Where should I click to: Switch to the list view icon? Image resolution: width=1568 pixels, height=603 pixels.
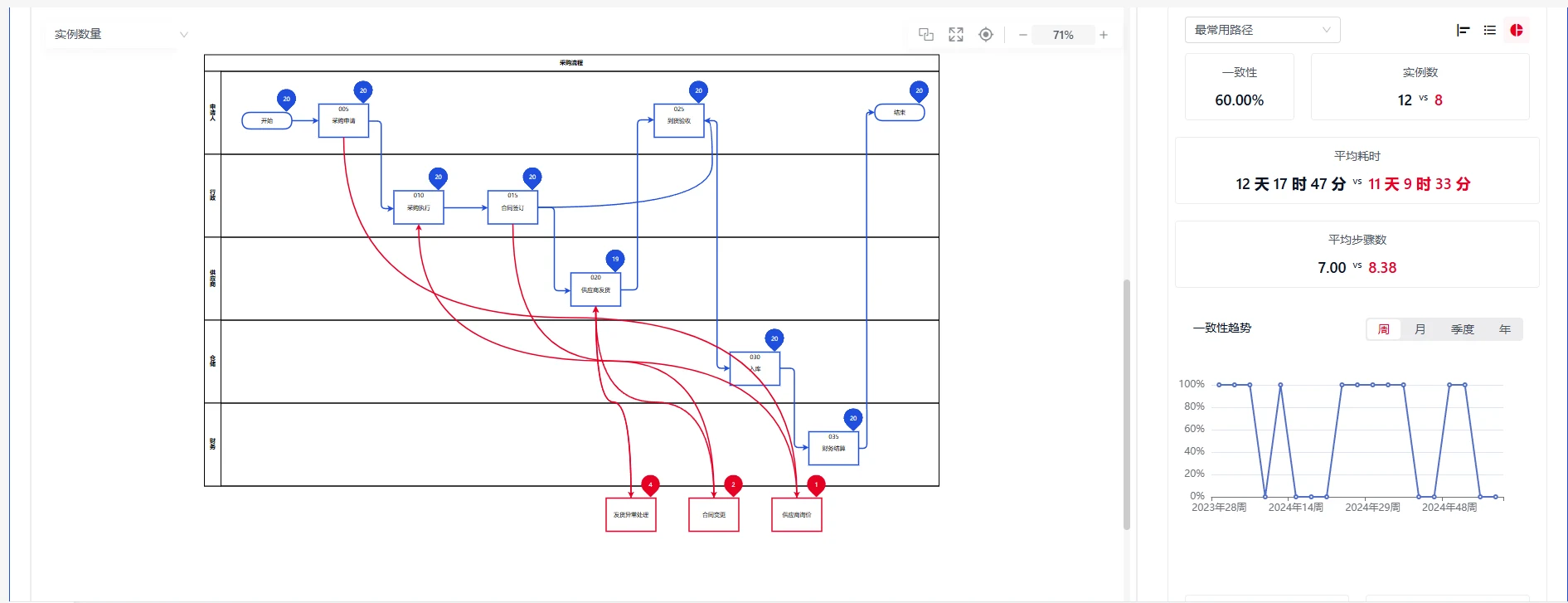tap(1490, 30)
